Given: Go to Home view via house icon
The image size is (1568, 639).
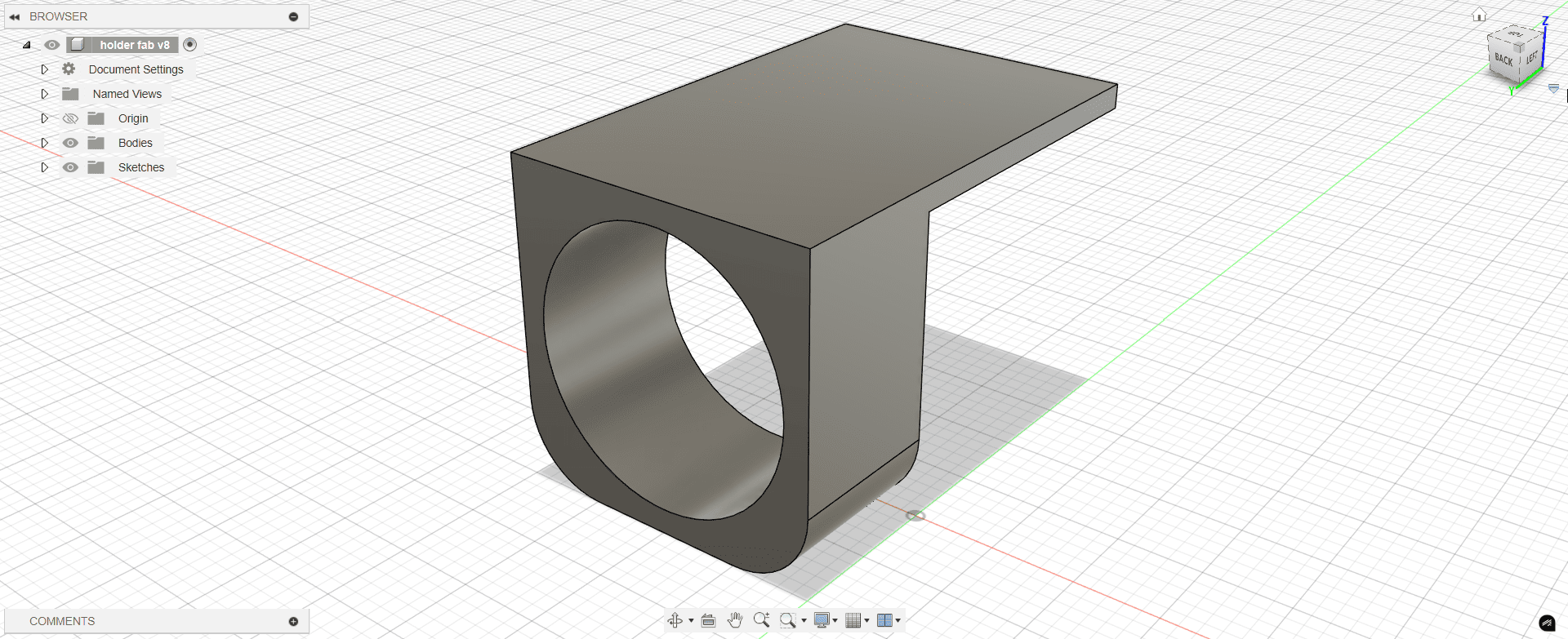Looking at the screenshot, I should tap(1479, 15).
